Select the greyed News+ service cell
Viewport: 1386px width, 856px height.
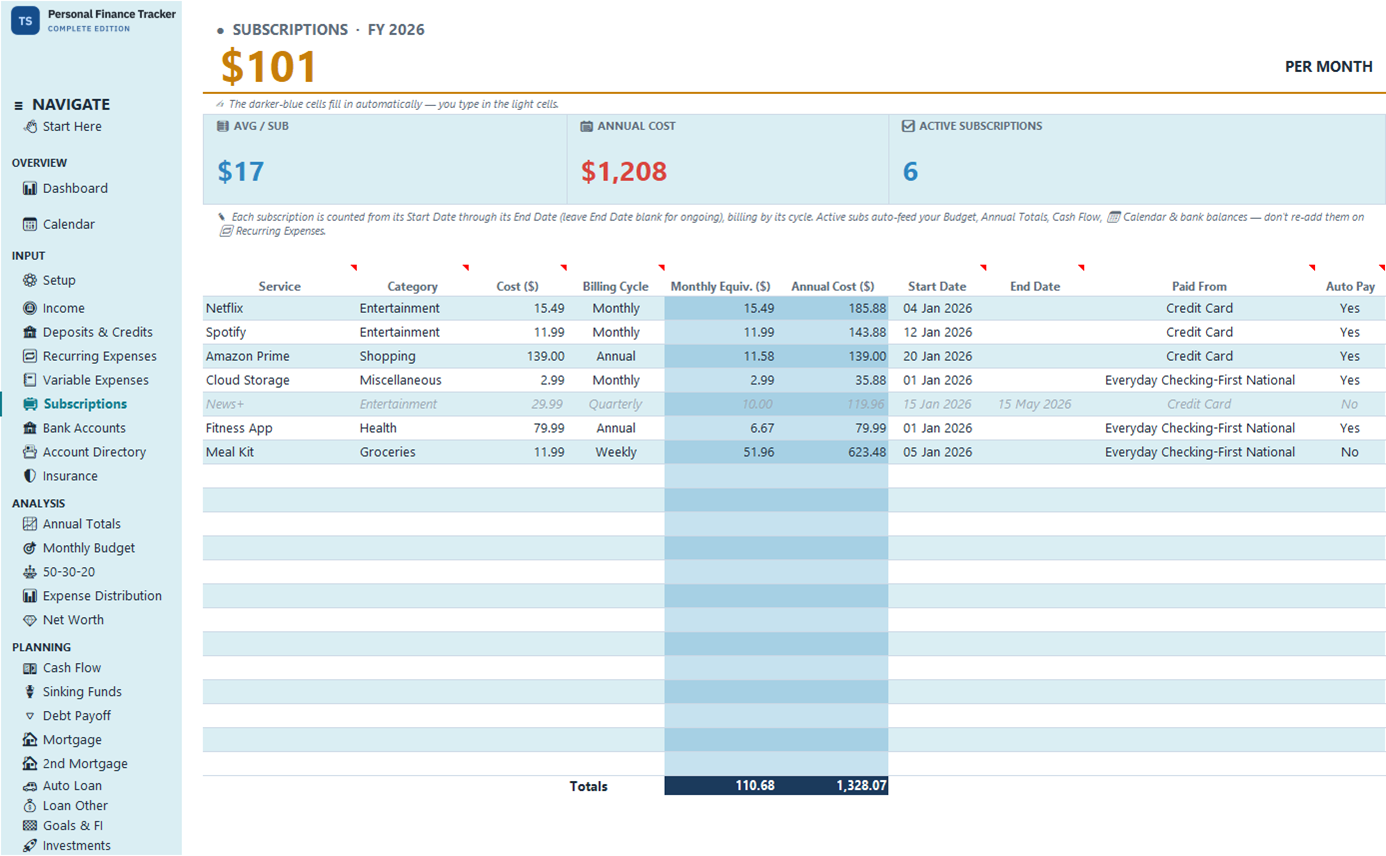(280, 405)
